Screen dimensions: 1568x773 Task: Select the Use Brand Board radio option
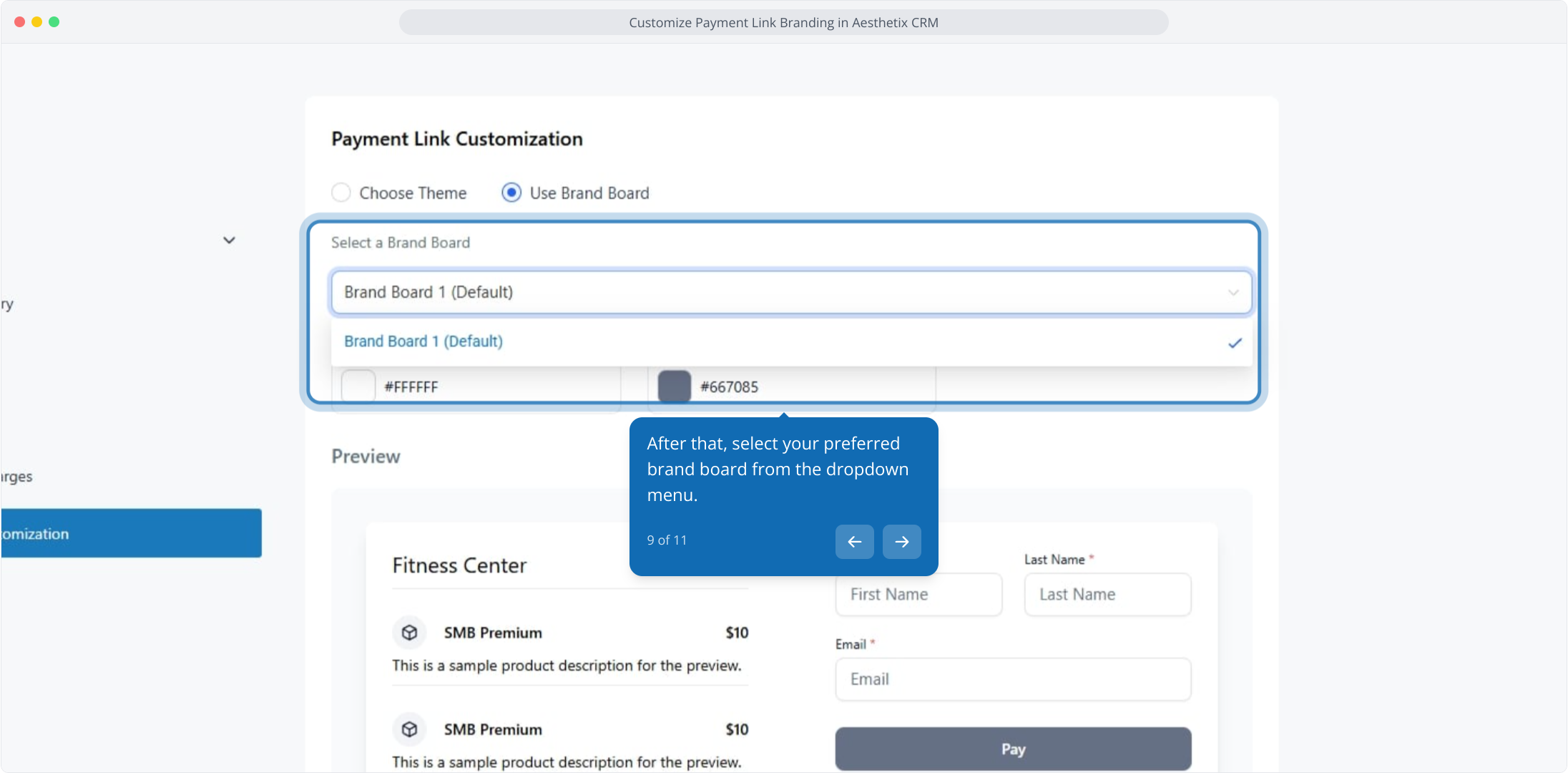coord(511,193)
